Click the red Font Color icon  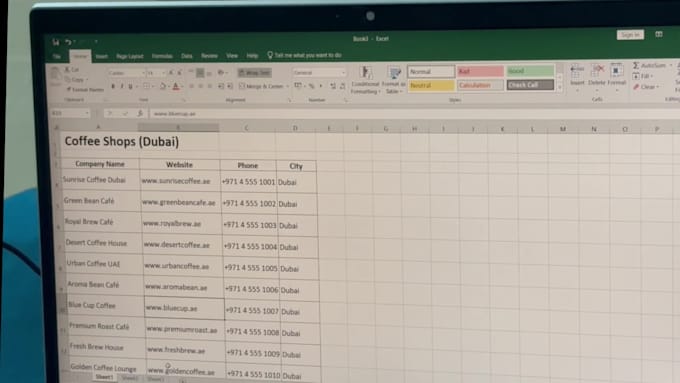tap(176, 86)
